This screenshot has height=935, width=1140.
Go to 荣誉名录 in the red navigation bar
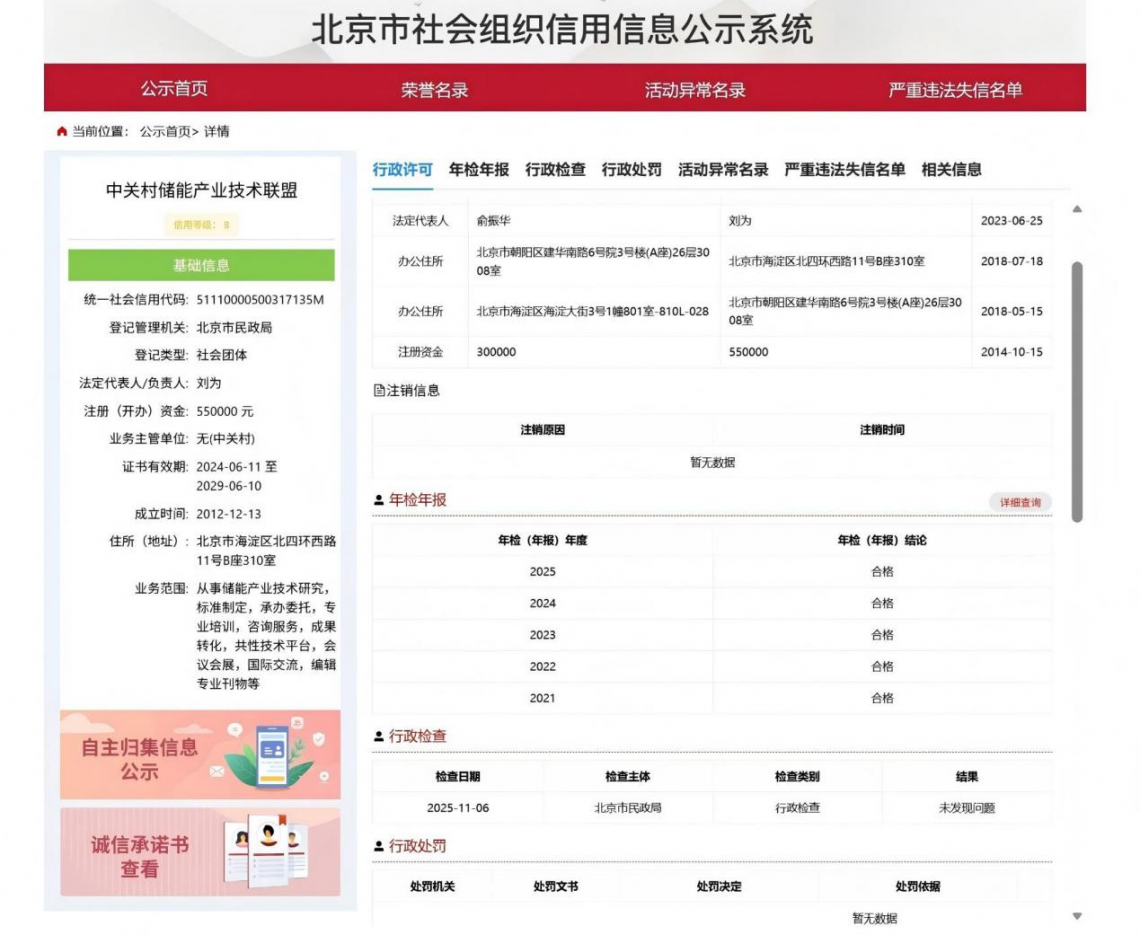coord(435,89)
